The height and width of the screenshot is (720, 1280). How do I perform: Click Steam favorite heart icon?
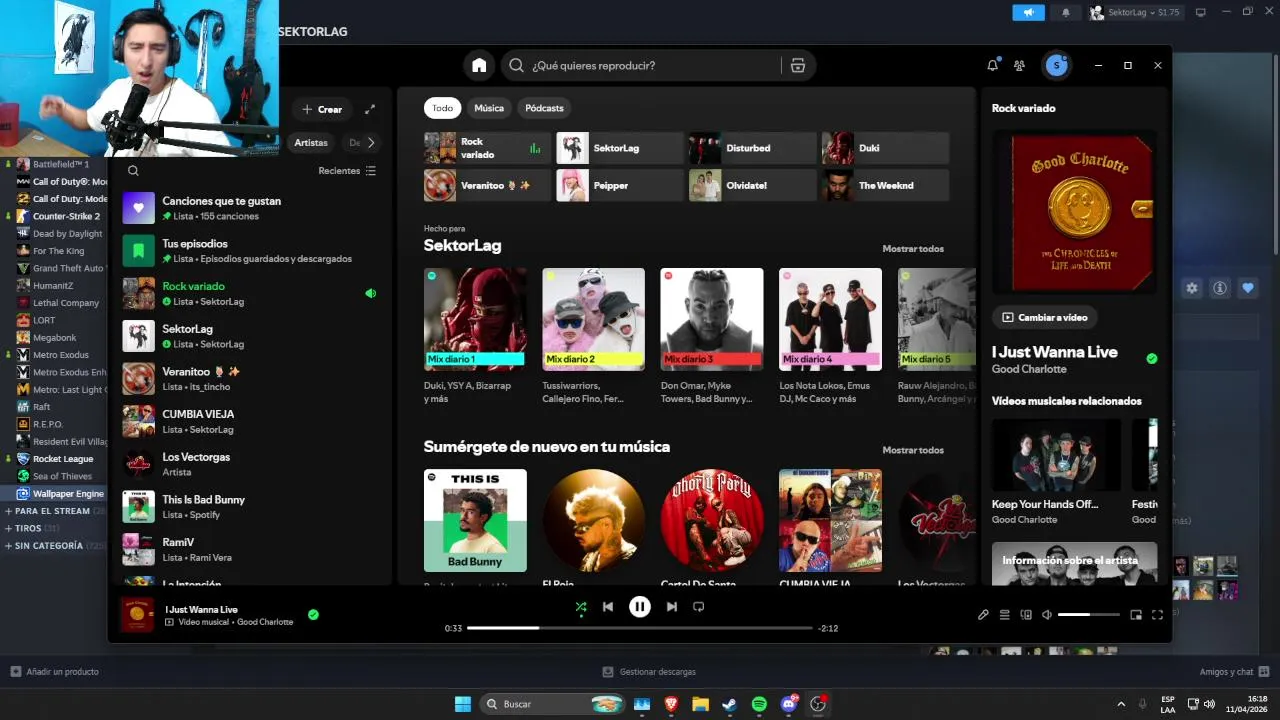pos(1248,288)
